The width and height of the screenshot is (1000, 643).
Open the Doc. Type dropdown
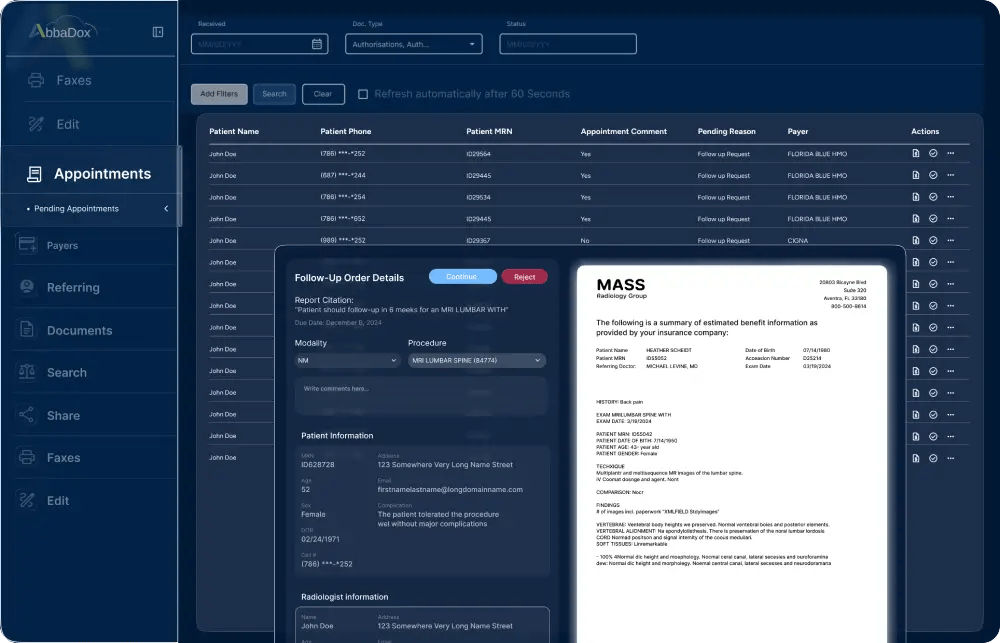tap(414, 43)
